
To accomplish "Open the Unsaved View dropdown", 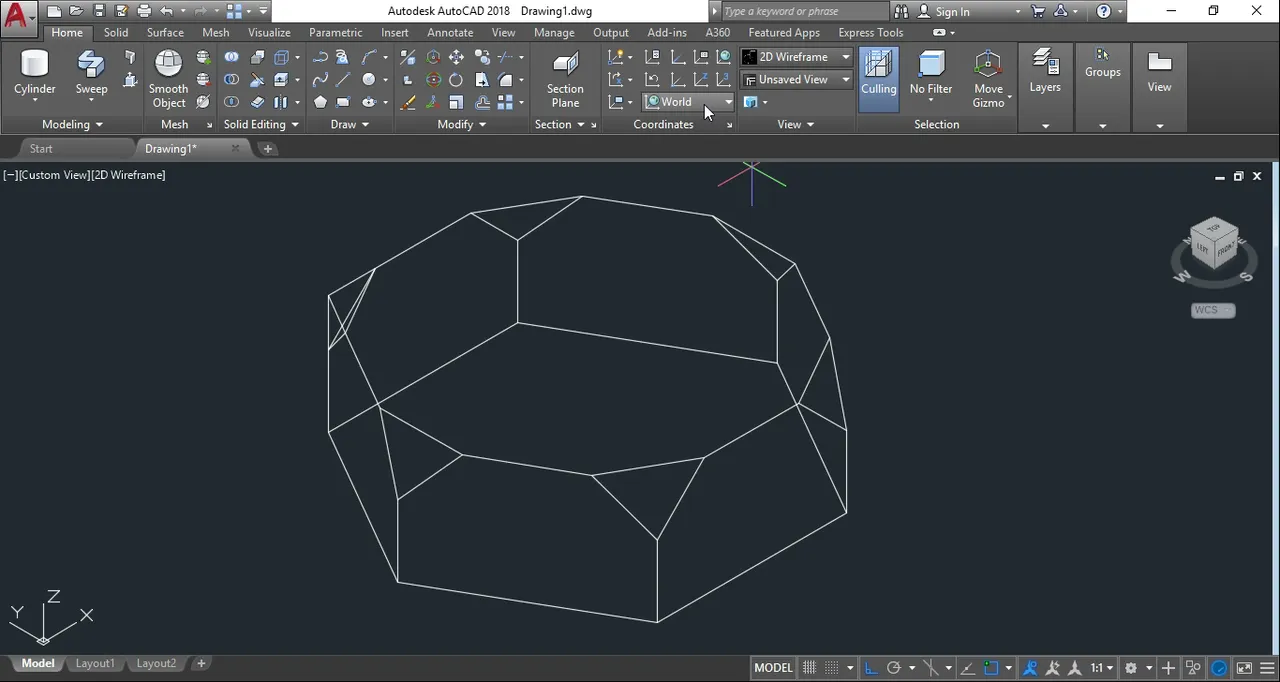I will 796,79.
